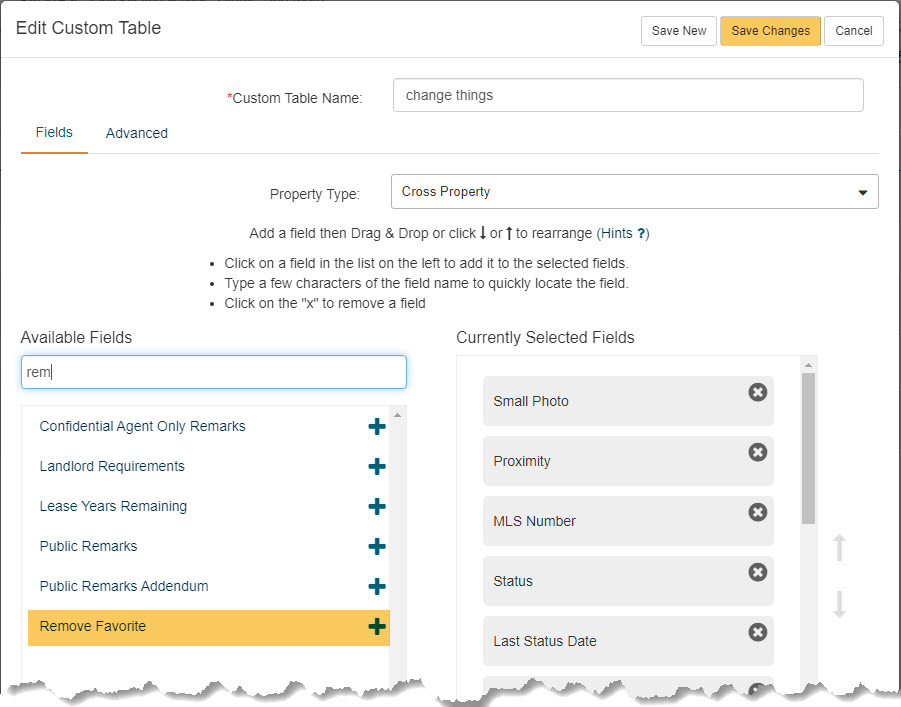901x707 pixels.
Task: Add Landlord Requirements using its plus icon
Action: [x=377, y=466]
